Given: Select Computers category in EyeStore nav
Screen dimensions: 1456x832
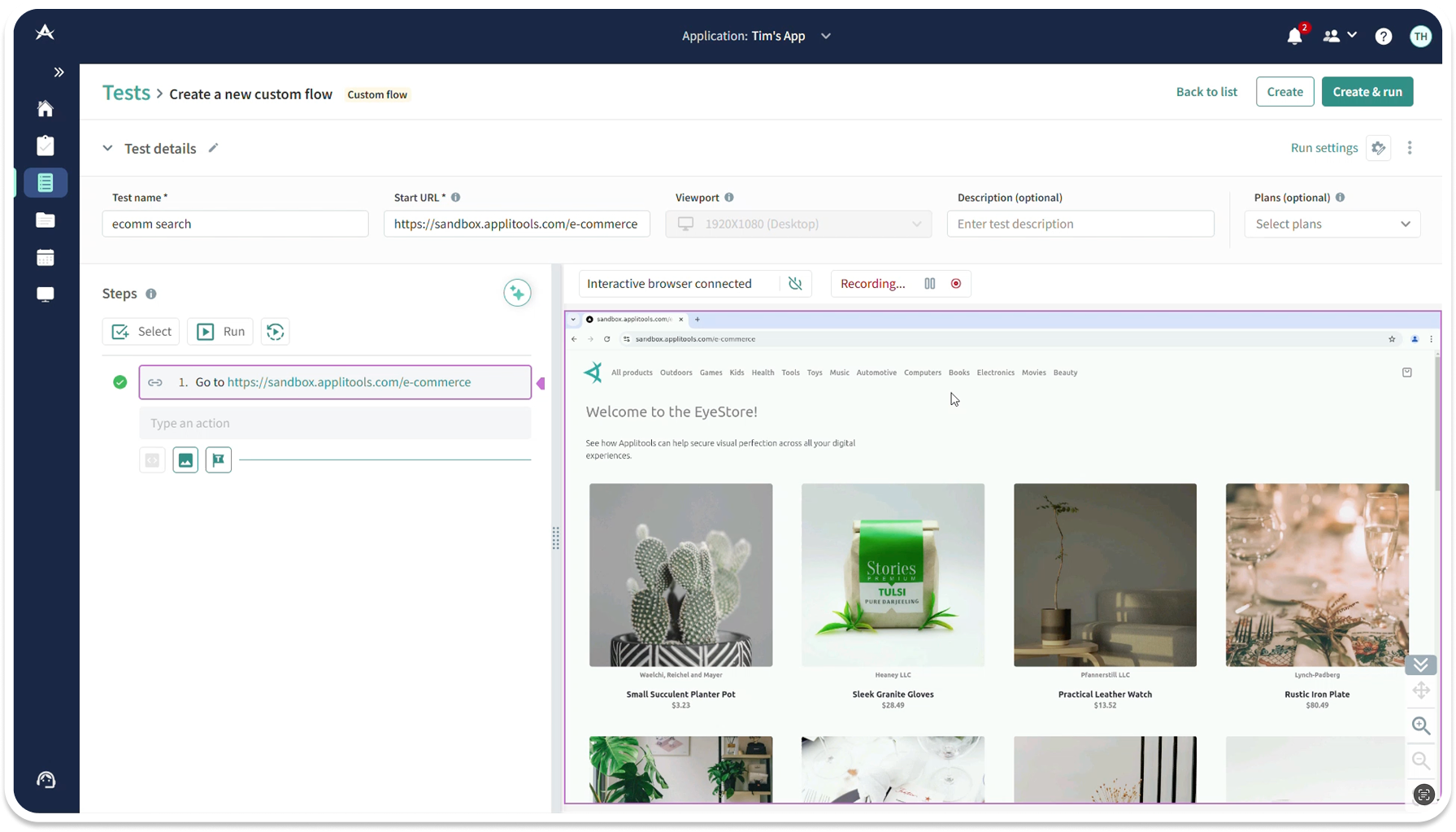Looking at the screenshot, I should tap(922, 373).
